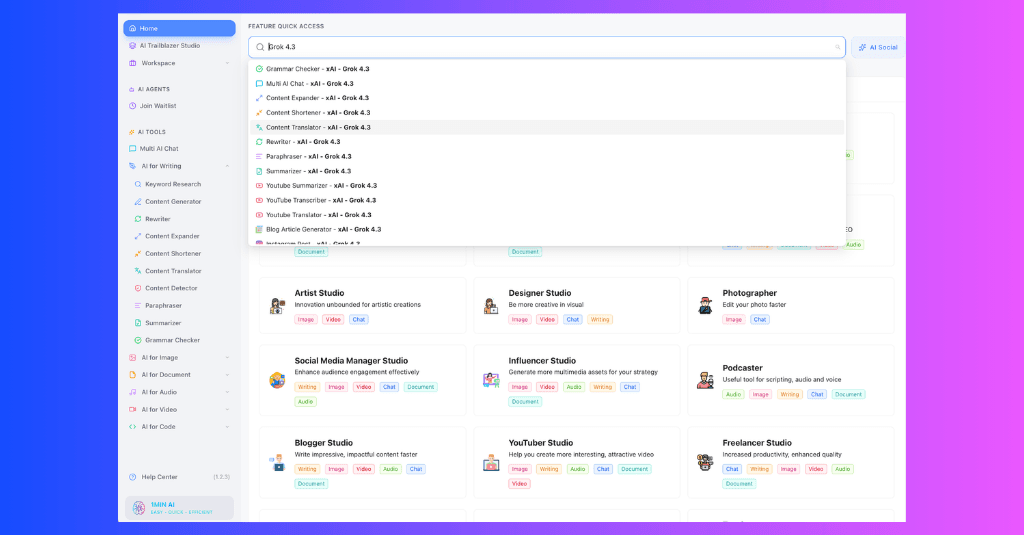Click the Chat tag on Photographer card
Viewport: 1024px width, 535px height.
[x=760, y=319]
